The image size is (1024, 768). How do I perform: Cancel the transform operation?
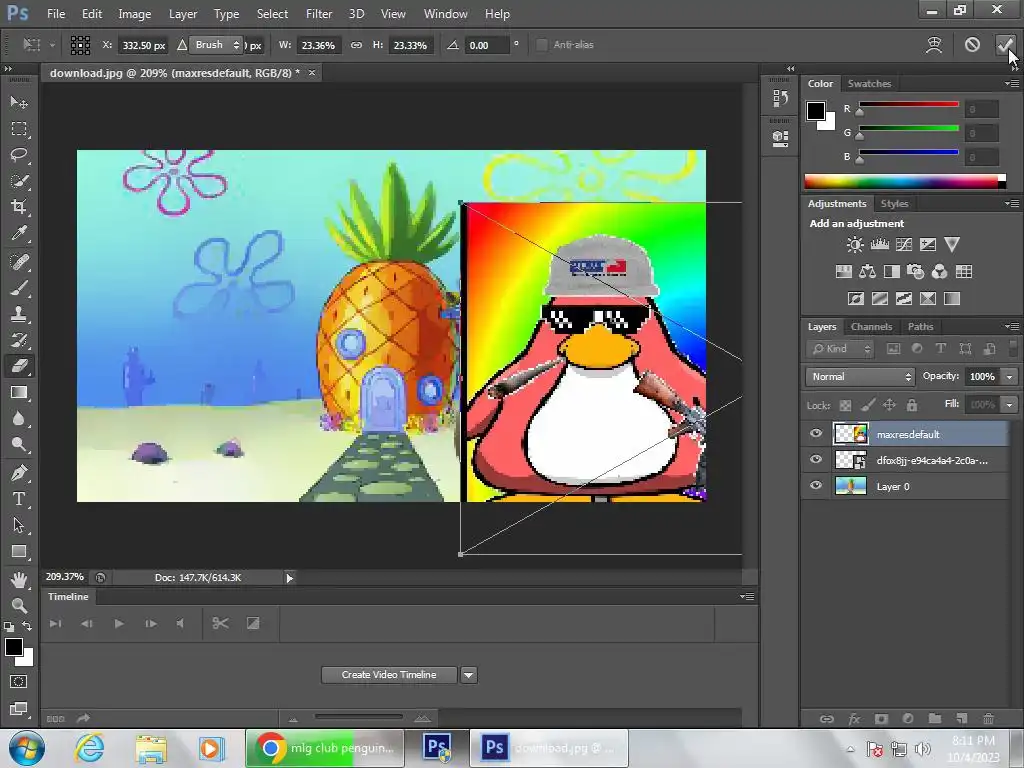(972, 45)
